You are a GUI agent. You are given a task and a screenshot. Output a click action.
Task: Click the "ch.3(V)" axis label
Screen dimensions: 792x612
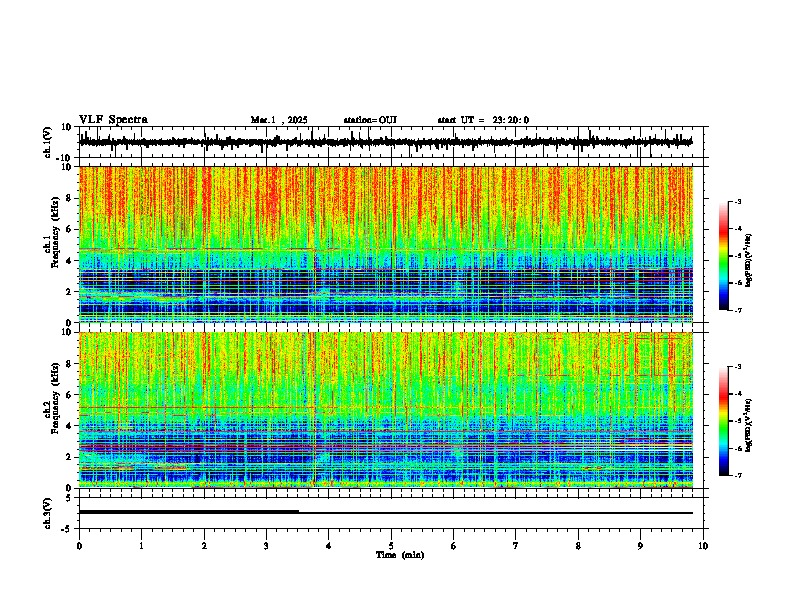point(48,513)
